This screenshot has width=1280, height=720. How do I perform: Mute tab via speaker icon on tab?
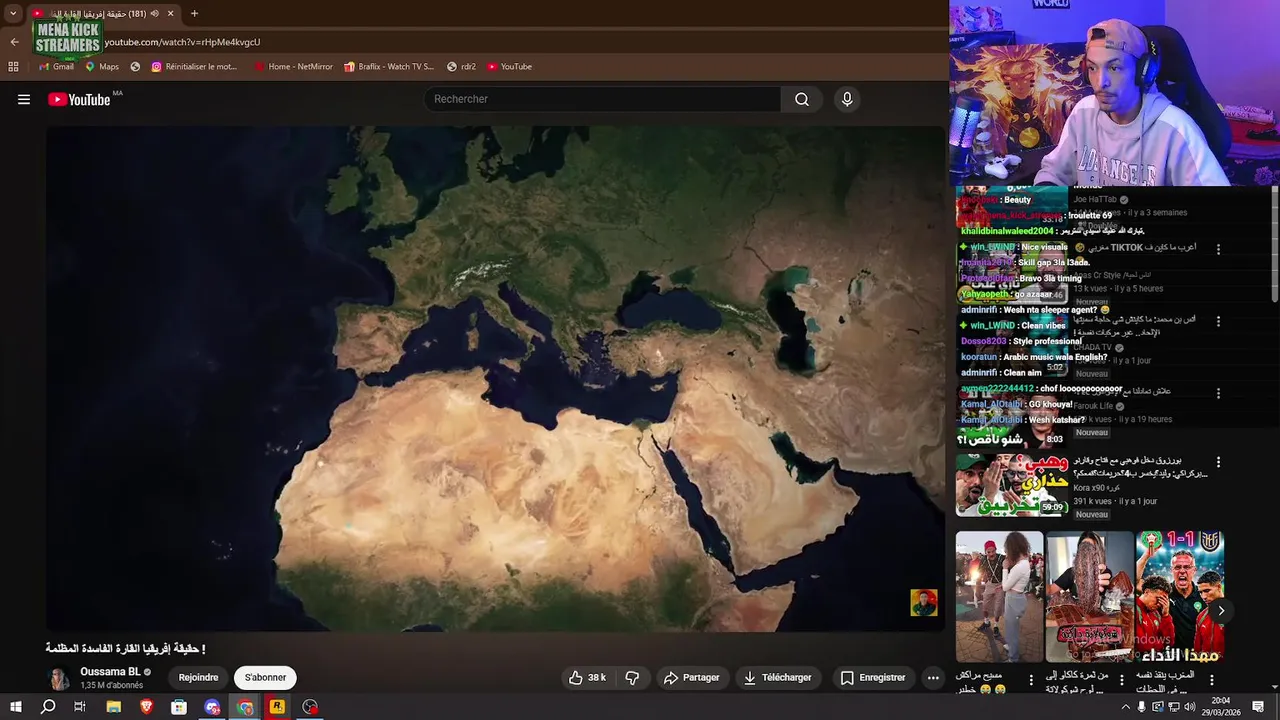coord(155,14)
